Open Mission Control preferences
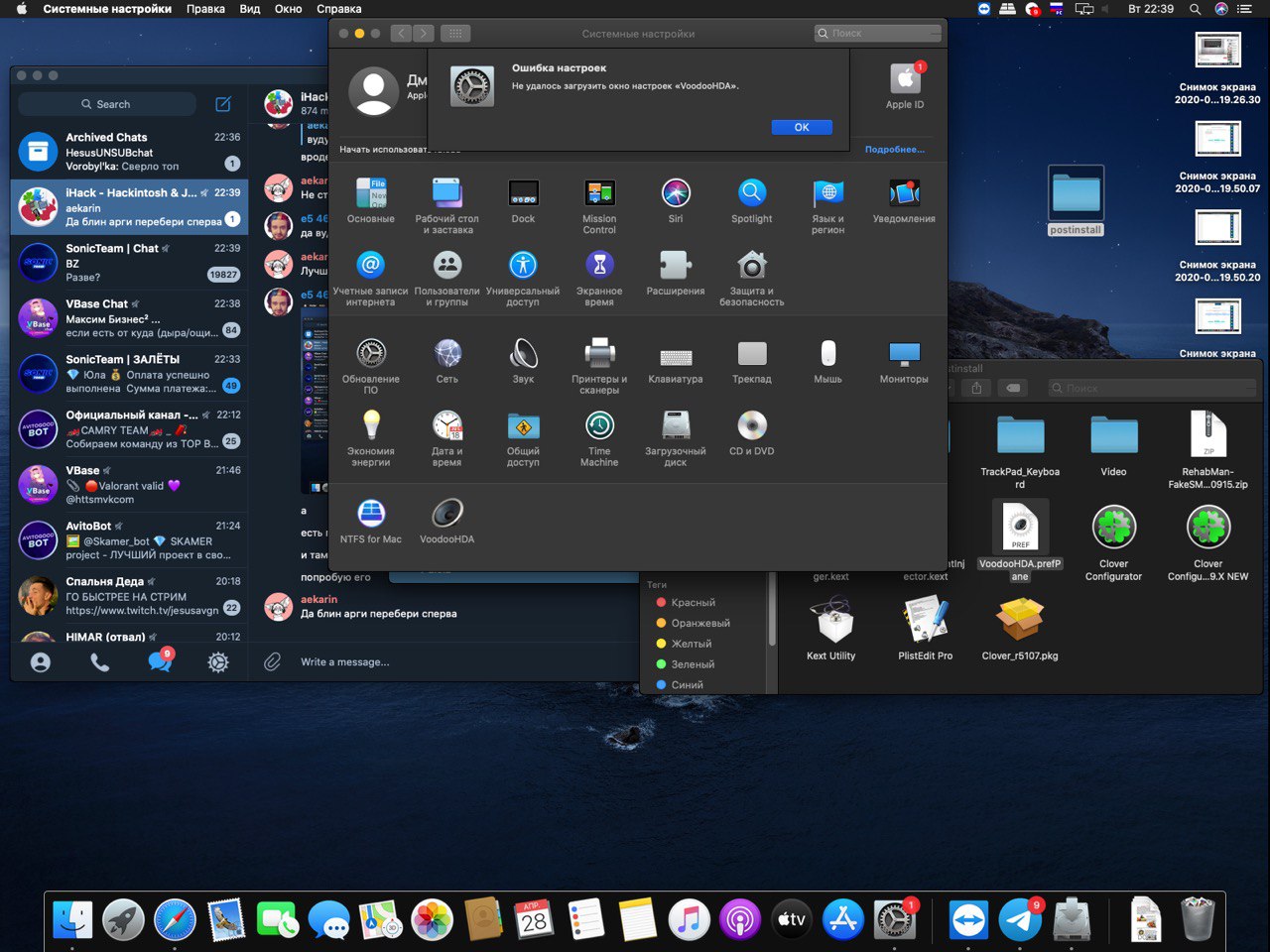Screen dimensions: 1270x952 pos(599,205)
